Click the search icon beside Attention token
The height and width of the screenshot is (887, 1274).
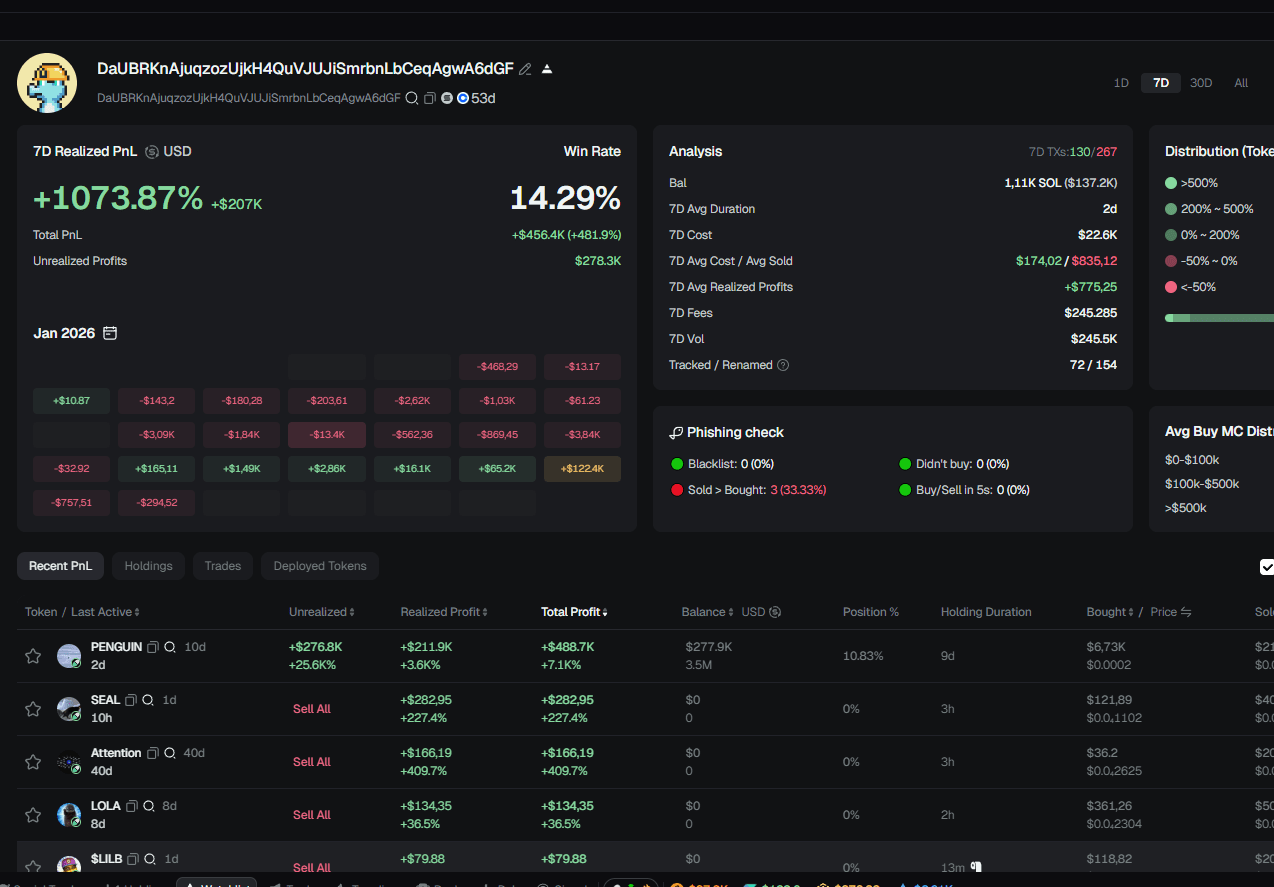[x=170, y=753]
